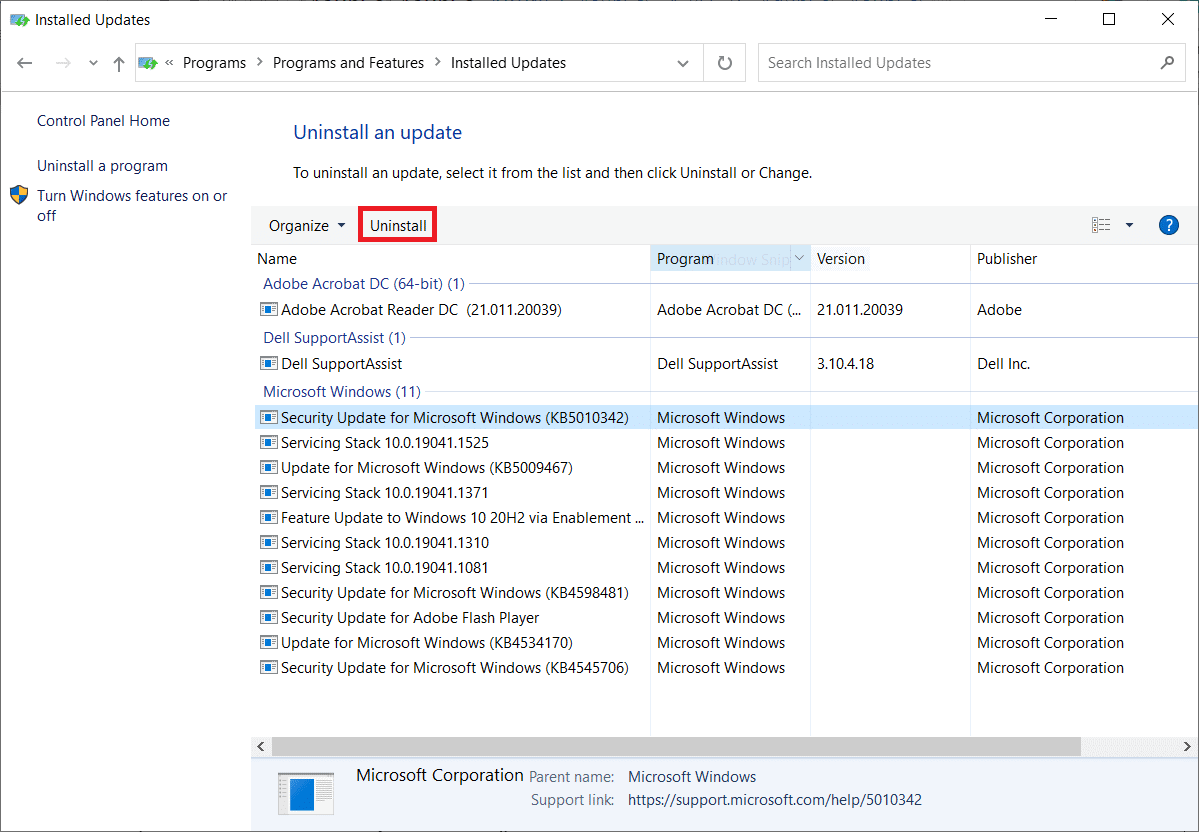Click the Installed Updates icon in the address bar

click(148, 62)
